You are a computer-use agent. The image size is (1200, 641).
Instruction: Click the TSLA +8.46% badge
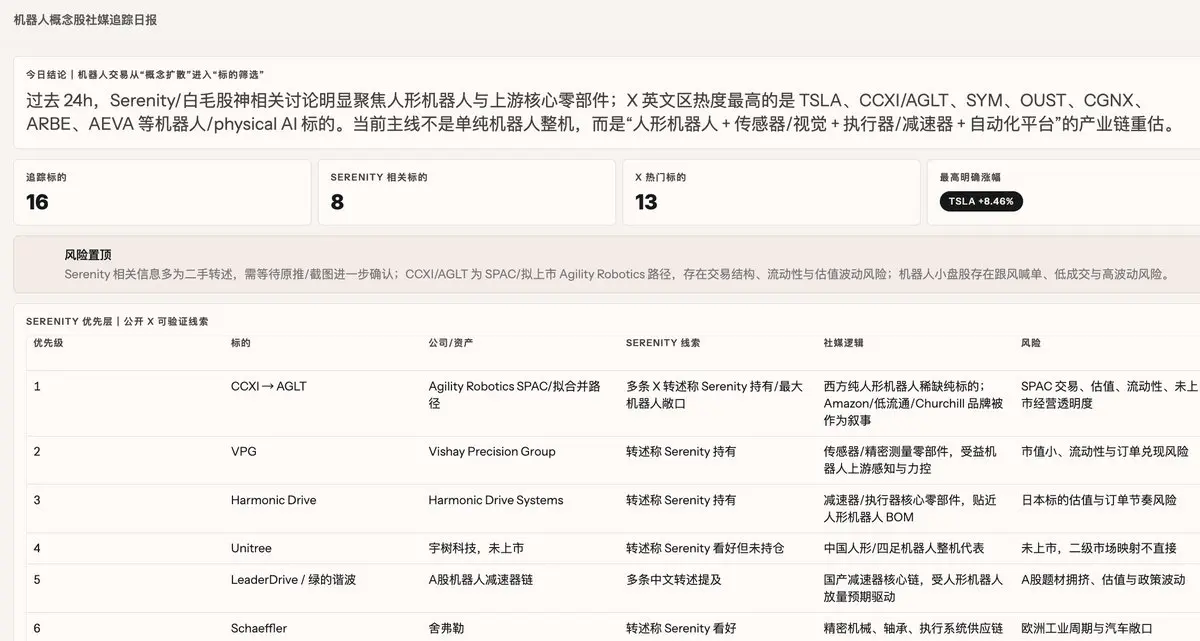click(981, 201)
